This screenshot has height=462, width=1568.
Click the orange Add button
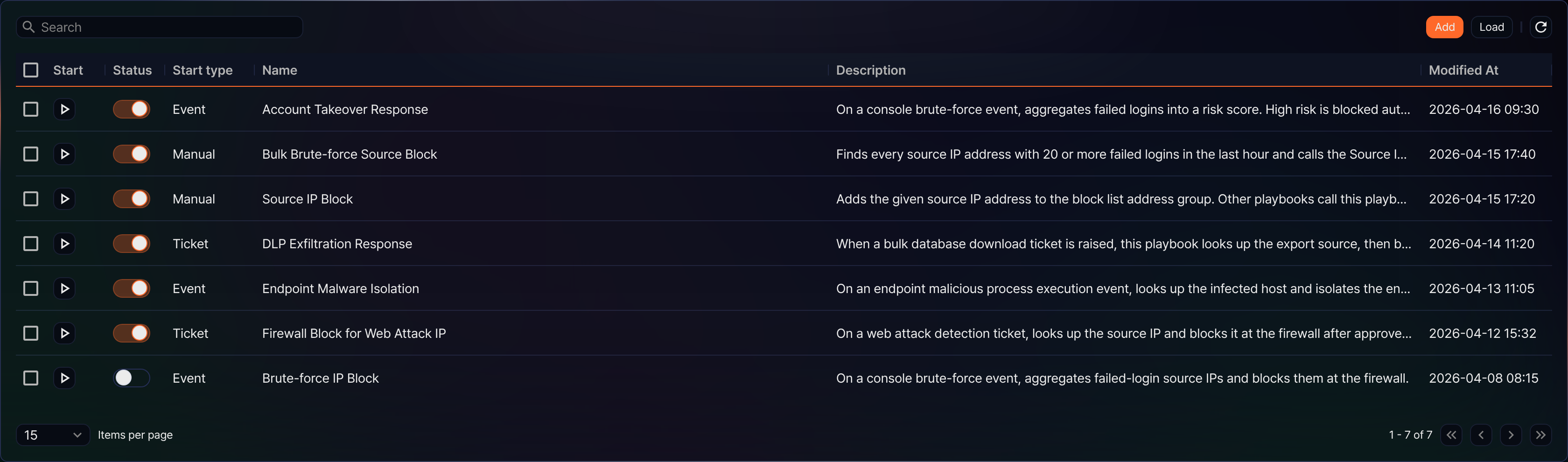(x=1444, y=27)
